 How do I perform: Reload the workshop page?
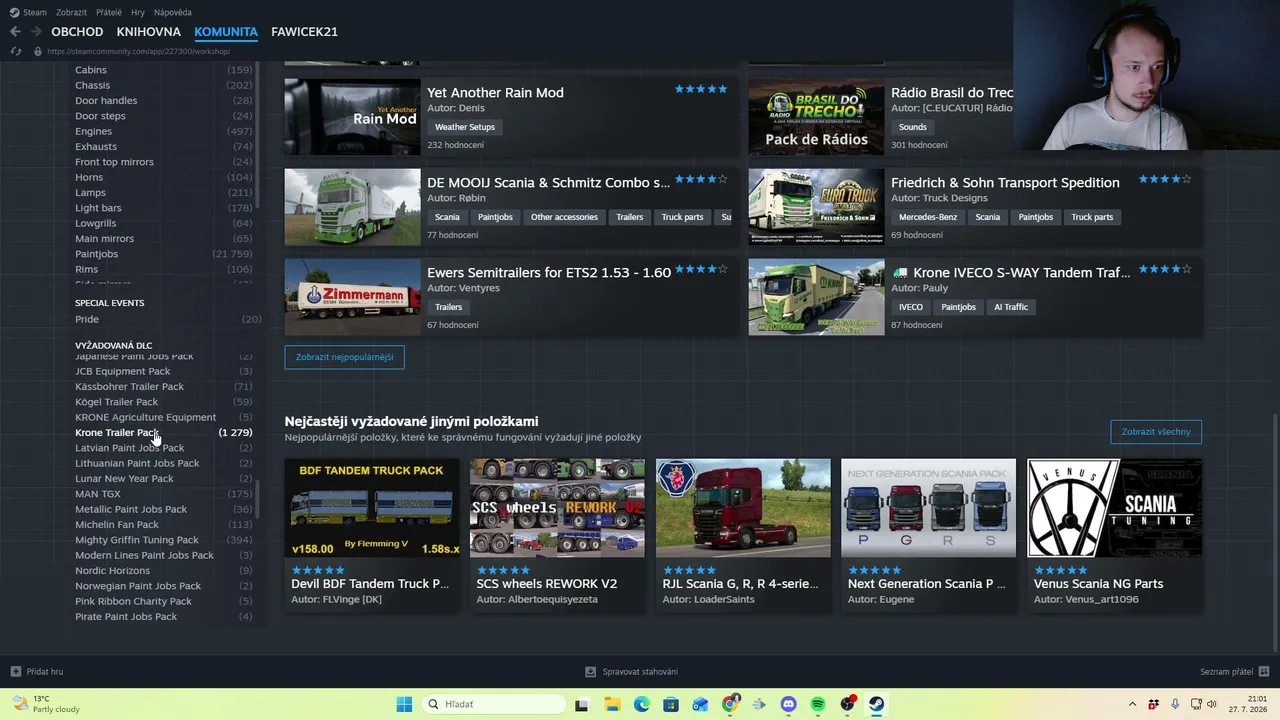(15, 51)
